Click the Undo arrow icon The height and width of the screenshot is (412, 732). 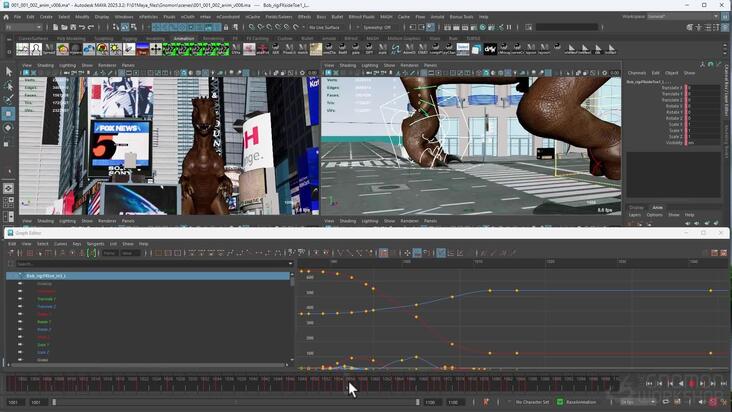point(82,27)
